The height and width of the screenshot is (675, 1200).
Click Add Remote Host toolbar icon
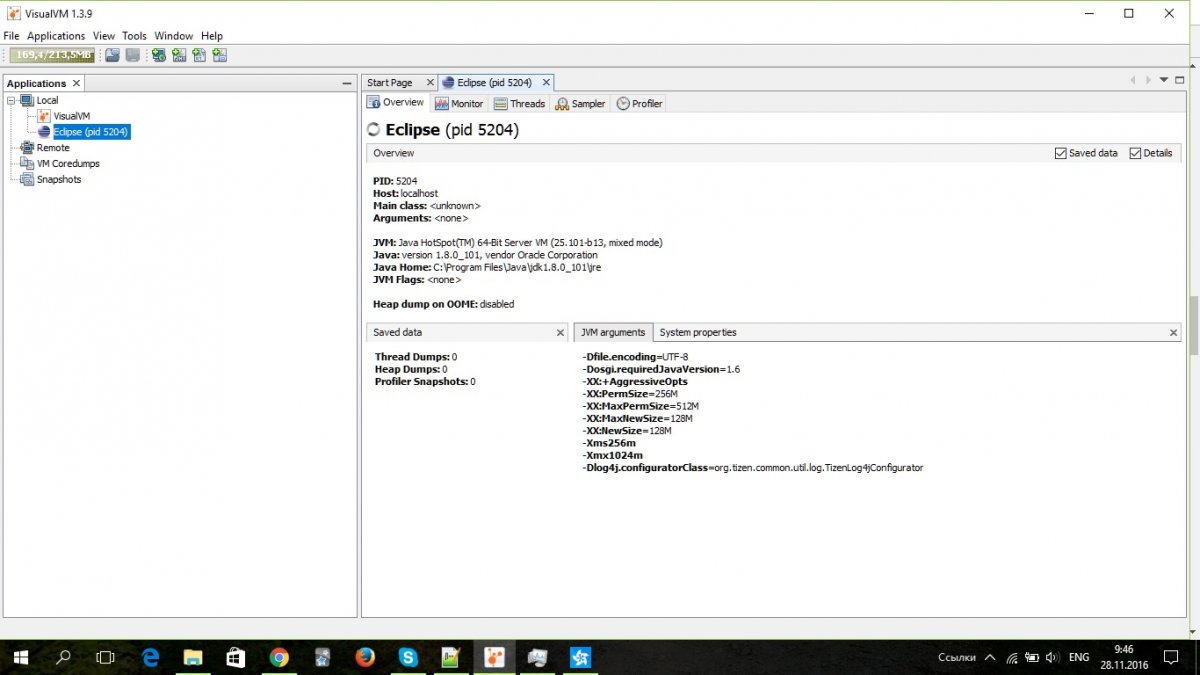tap(159, 55)
